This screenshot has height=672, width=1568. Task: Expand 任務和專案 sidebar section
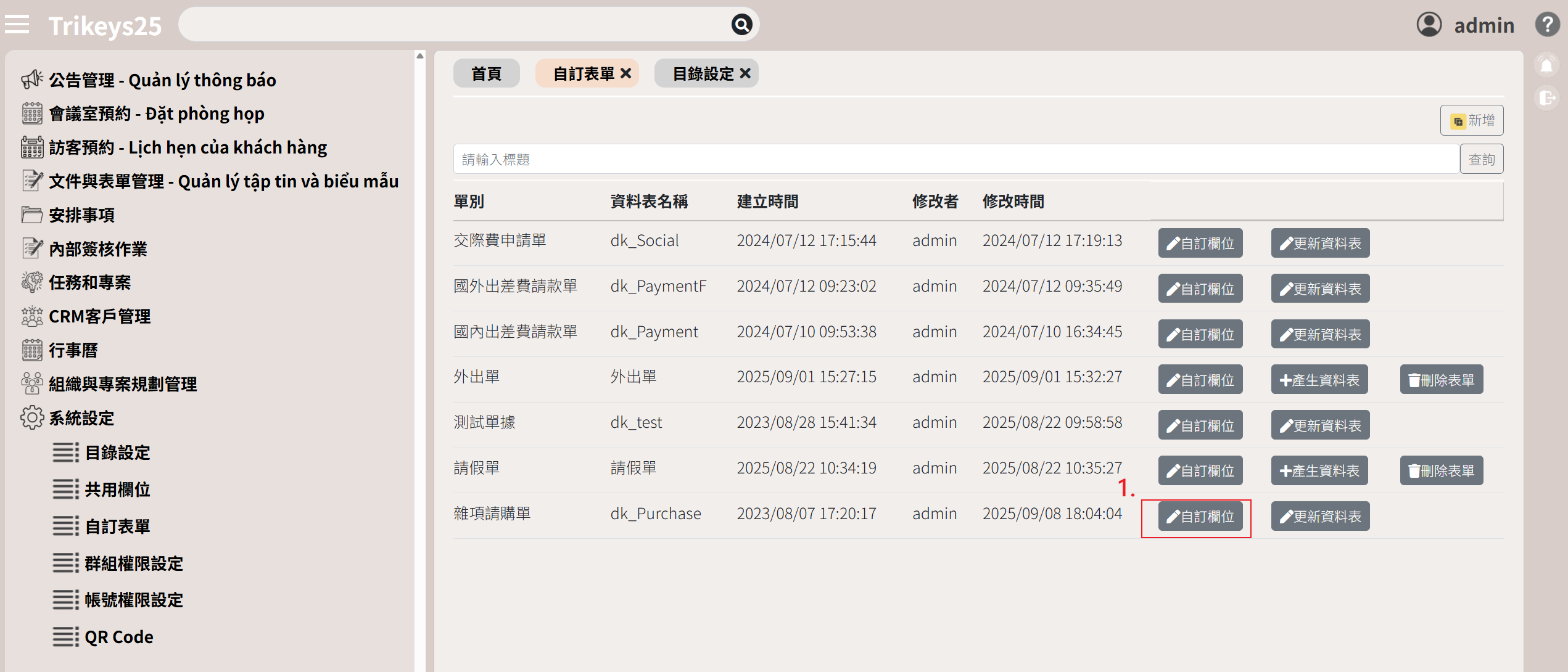click(89, 282)
